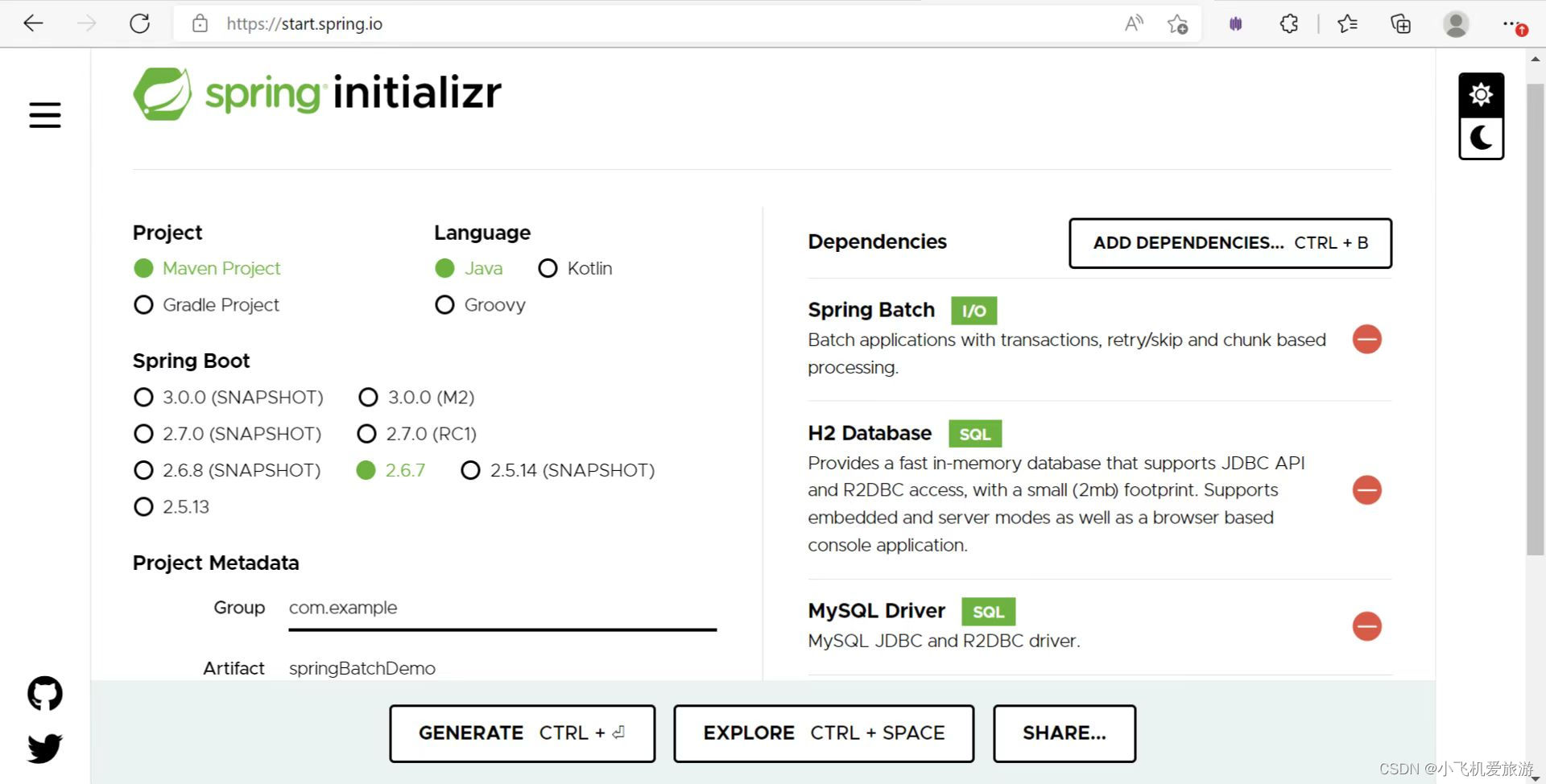Click the Dependencies heading
1546x784 pixels.
pyautogui.click(x=877, y=241)
